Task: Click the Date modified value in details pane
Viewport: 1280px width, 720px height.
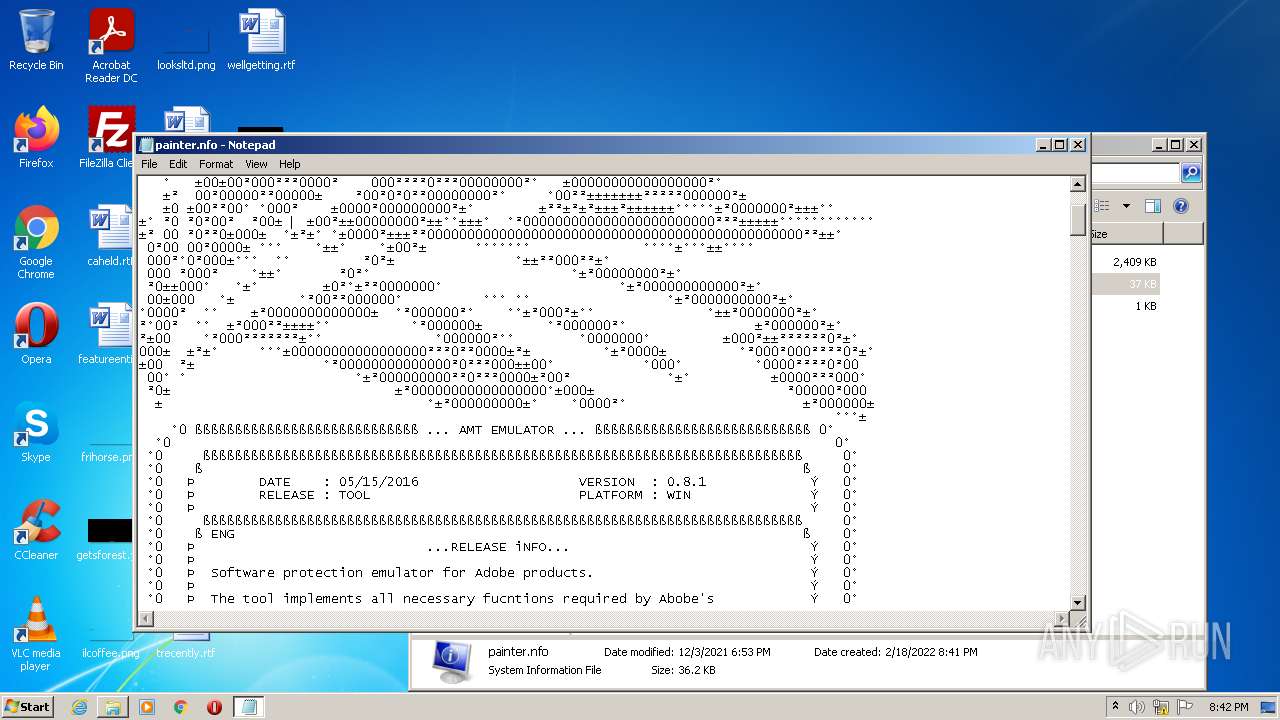Action: click(724, 652)
